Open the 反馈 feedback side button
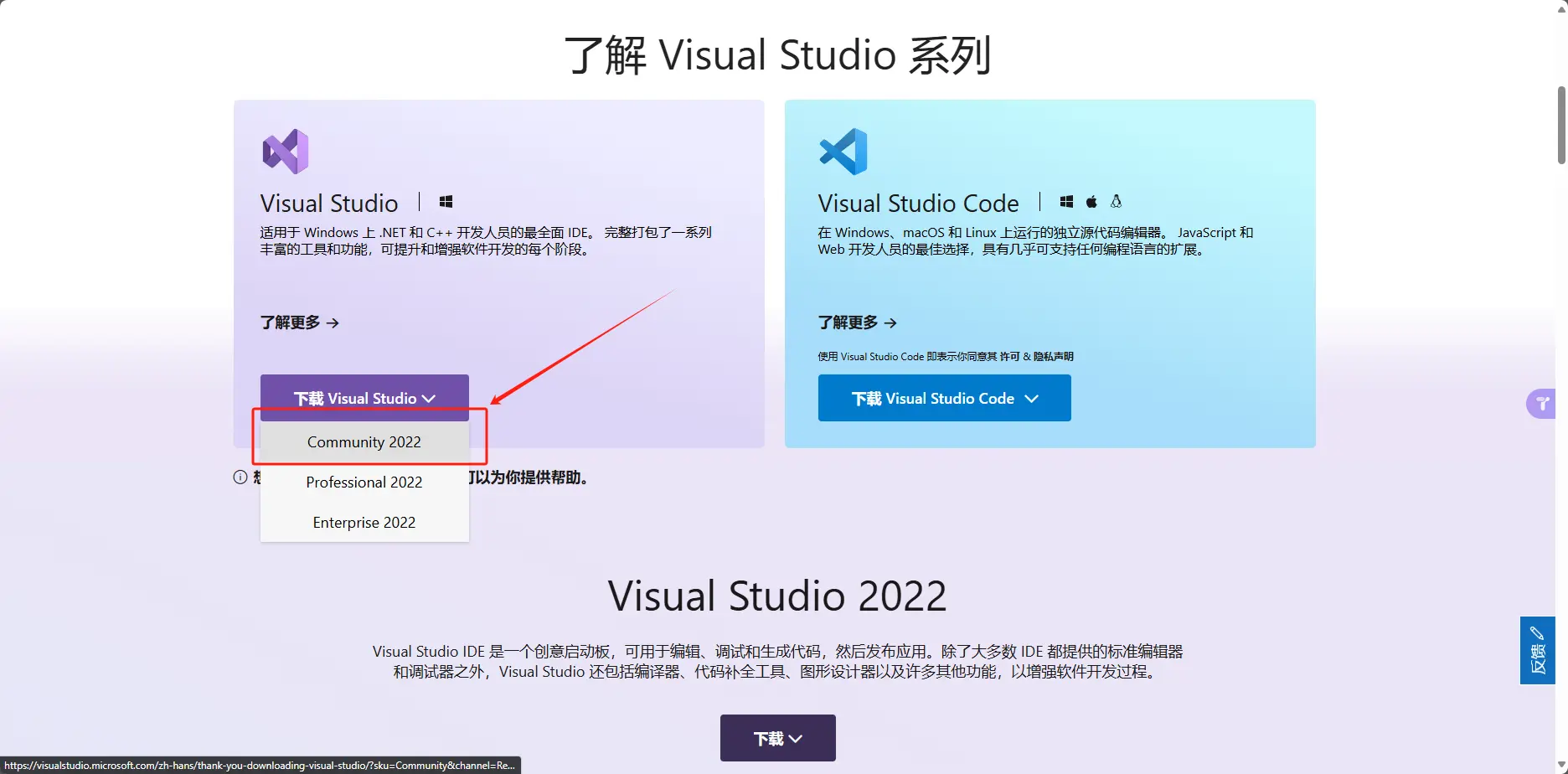1568x774 pixels. (x=1537, y=651)
